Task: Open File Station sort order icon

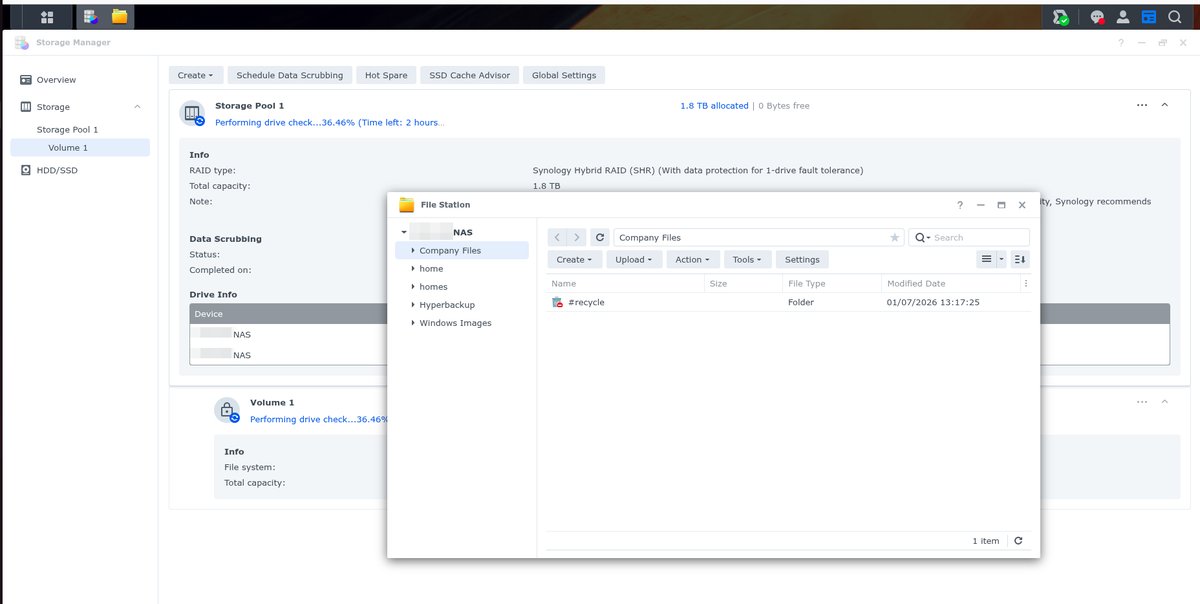Action: click(1020, 259)
